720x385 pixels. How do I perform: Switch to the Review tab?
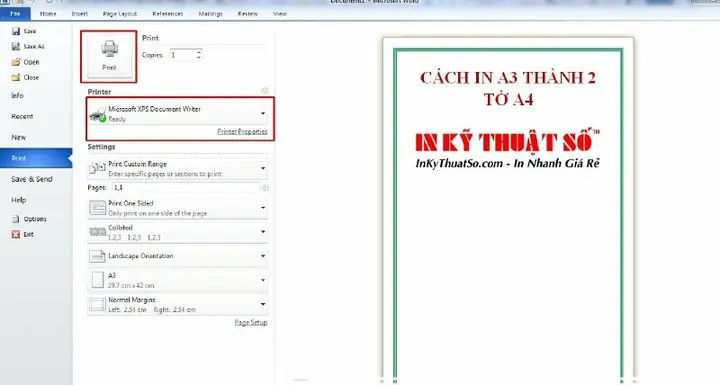coord(248,14)
